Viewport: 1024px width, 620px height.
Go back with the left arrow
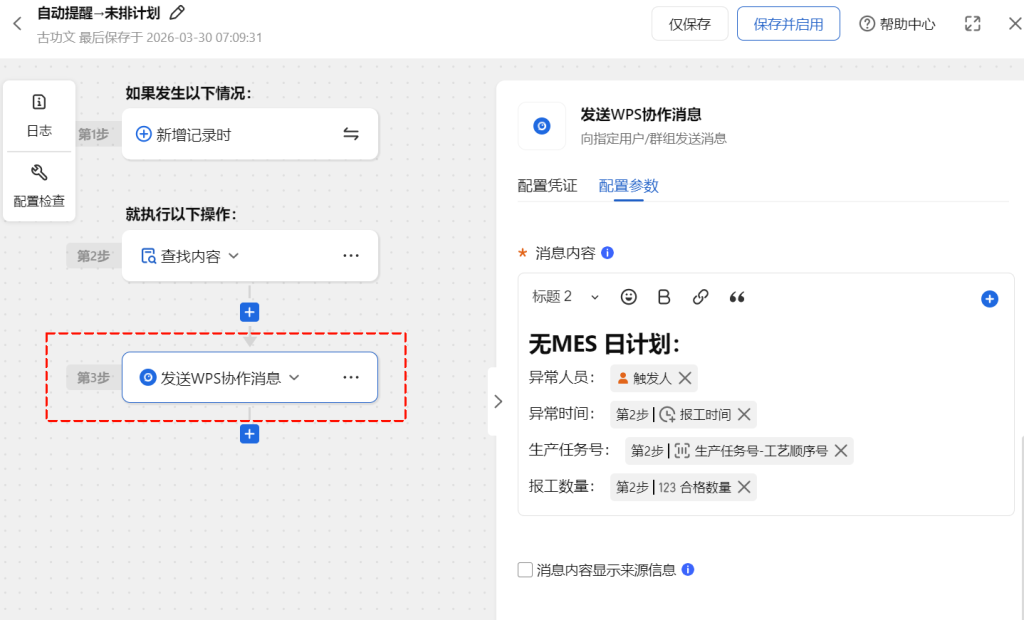[x=18, y=24]
